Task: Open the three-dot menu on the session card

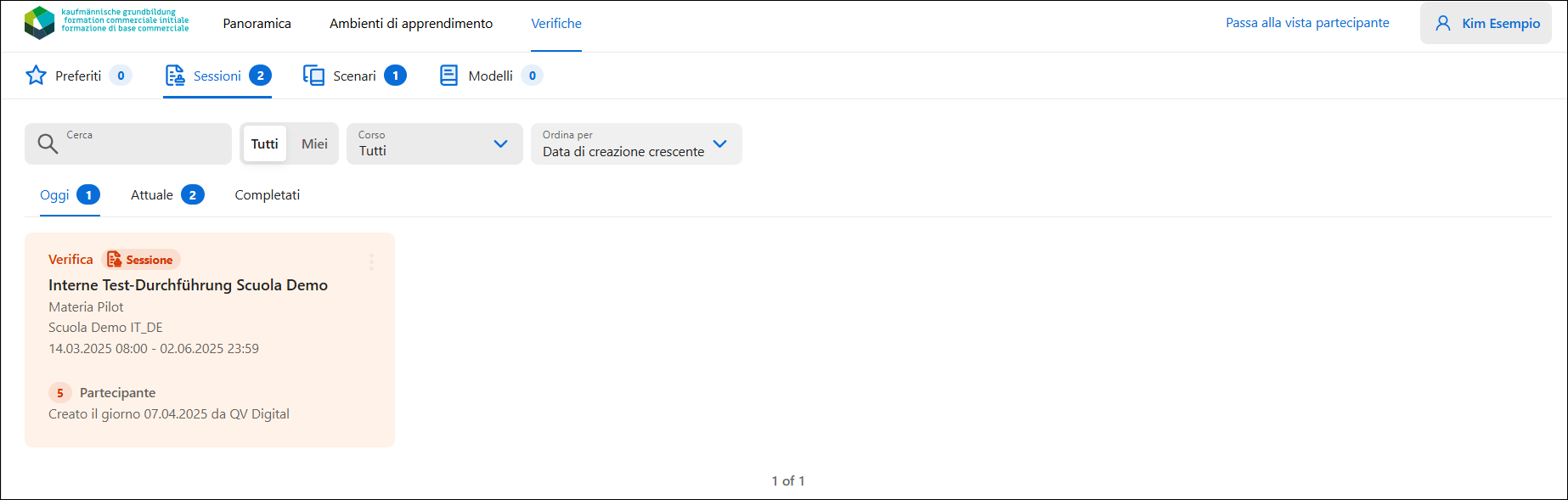Action: point(371,261)
